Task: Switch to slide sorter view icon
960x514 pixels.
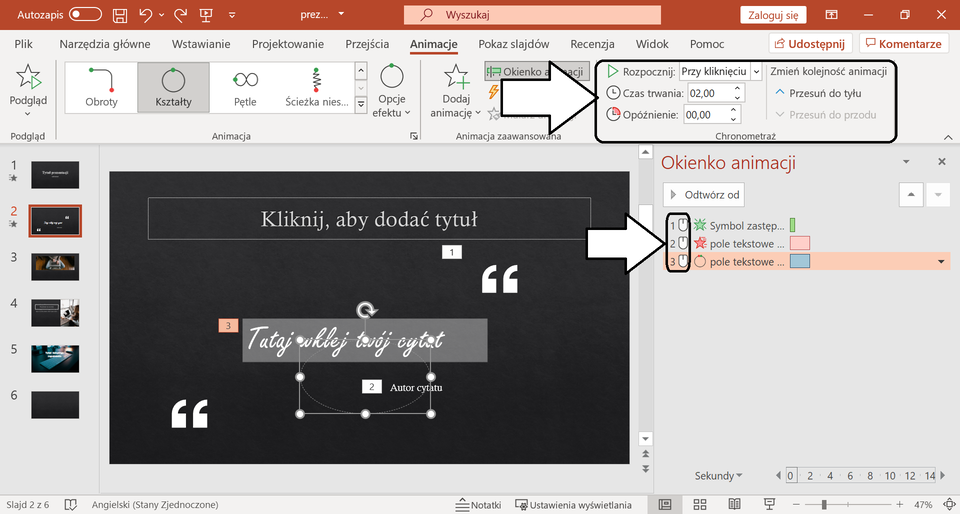Action: click(700, 504)
